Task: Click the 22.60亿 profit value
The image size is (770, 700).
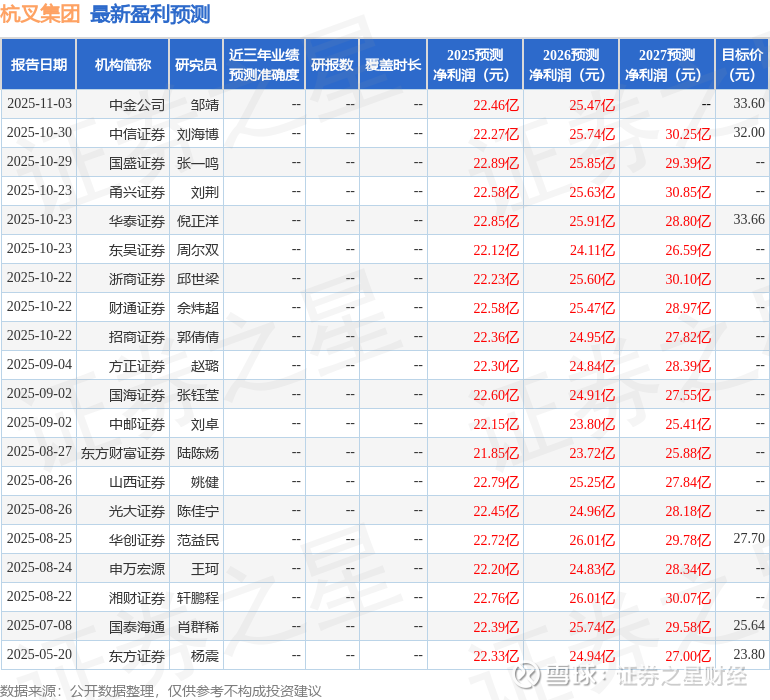Action: point(496,394)
